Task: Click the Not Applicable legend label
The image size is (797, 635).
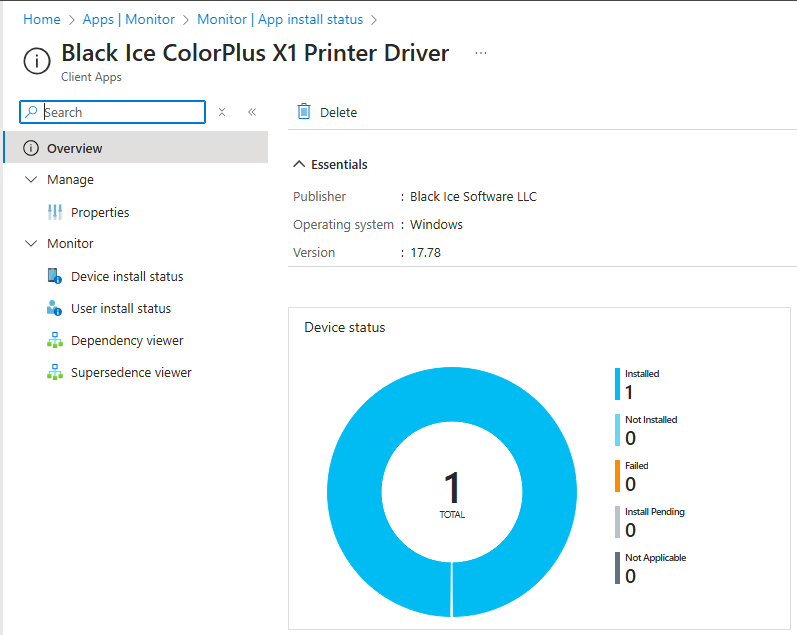Action: tap(655, 558)
